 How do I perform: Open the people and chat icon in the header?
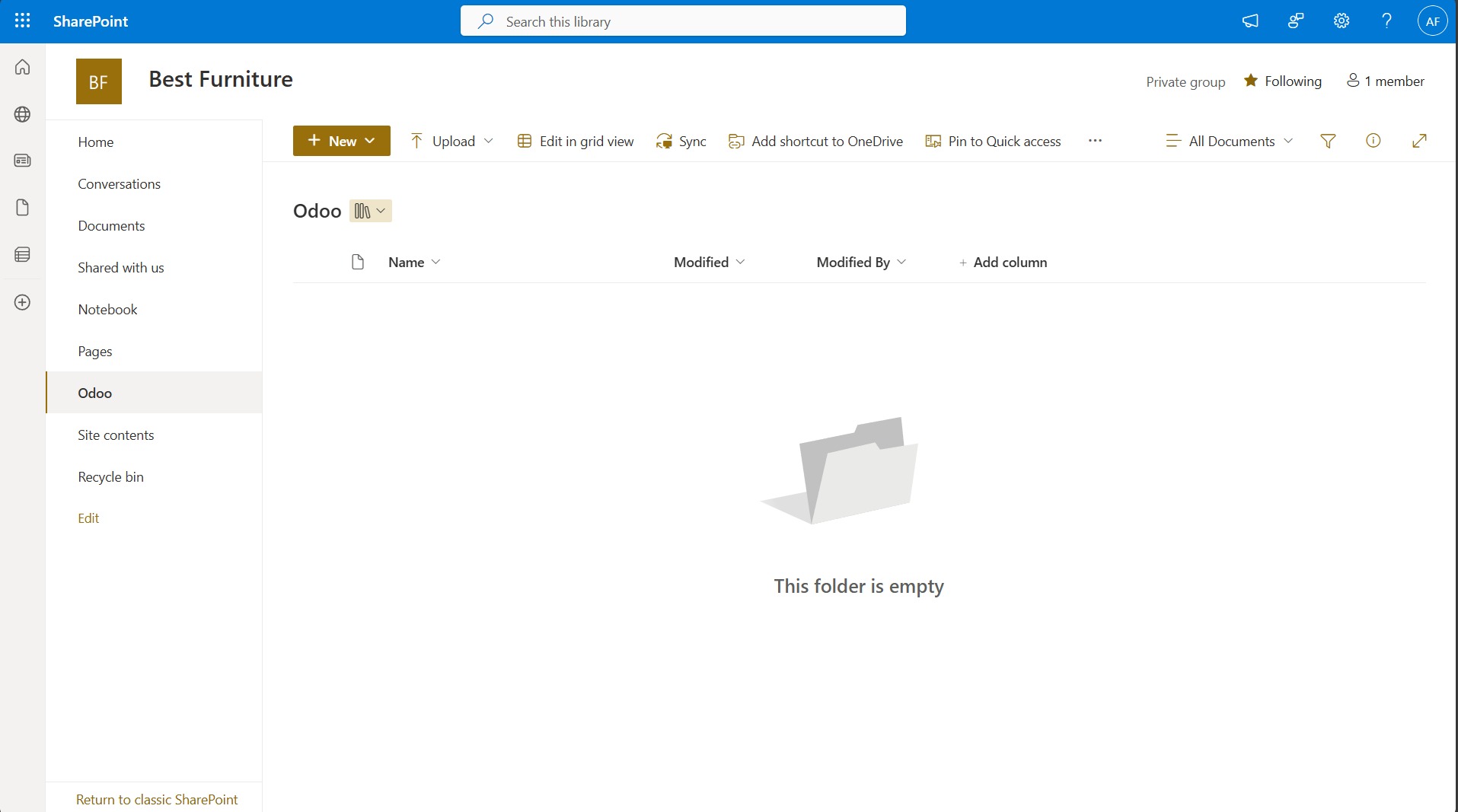click(1296, 21)
